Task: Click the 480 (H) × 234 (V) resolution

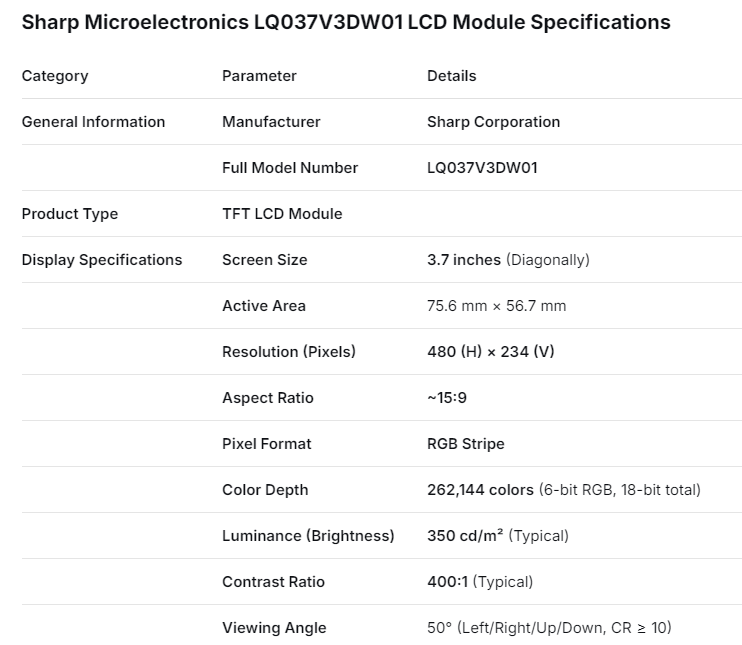Action: 491,352
